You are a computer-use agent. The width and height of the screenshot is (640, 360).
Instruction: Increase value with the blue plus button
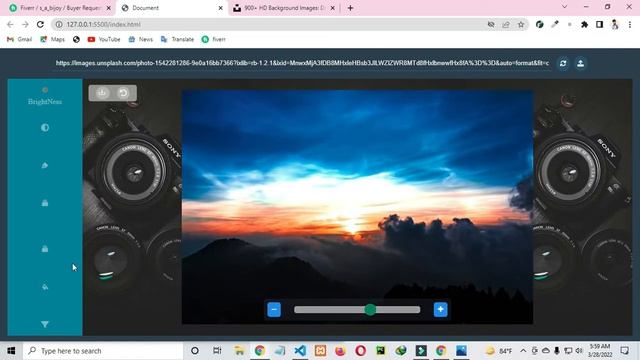pyautogui.click(x=440, y=309)
